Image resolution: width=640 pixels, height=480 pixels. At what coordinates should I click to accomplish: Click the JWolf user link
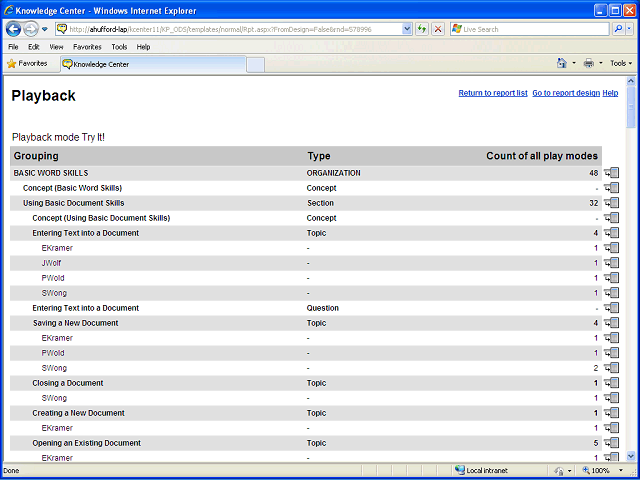(x=51, y=263)
